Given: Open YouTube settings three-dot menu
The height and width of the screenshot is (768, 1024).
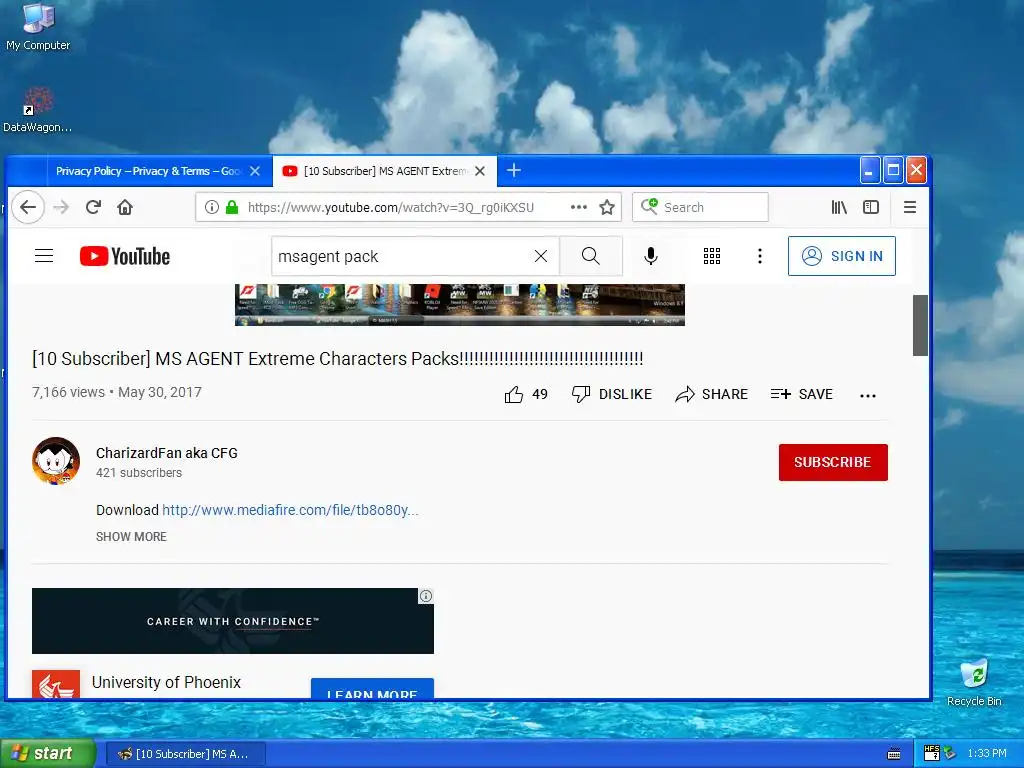Looking at the screenshot, I should (x=760, y=256).
